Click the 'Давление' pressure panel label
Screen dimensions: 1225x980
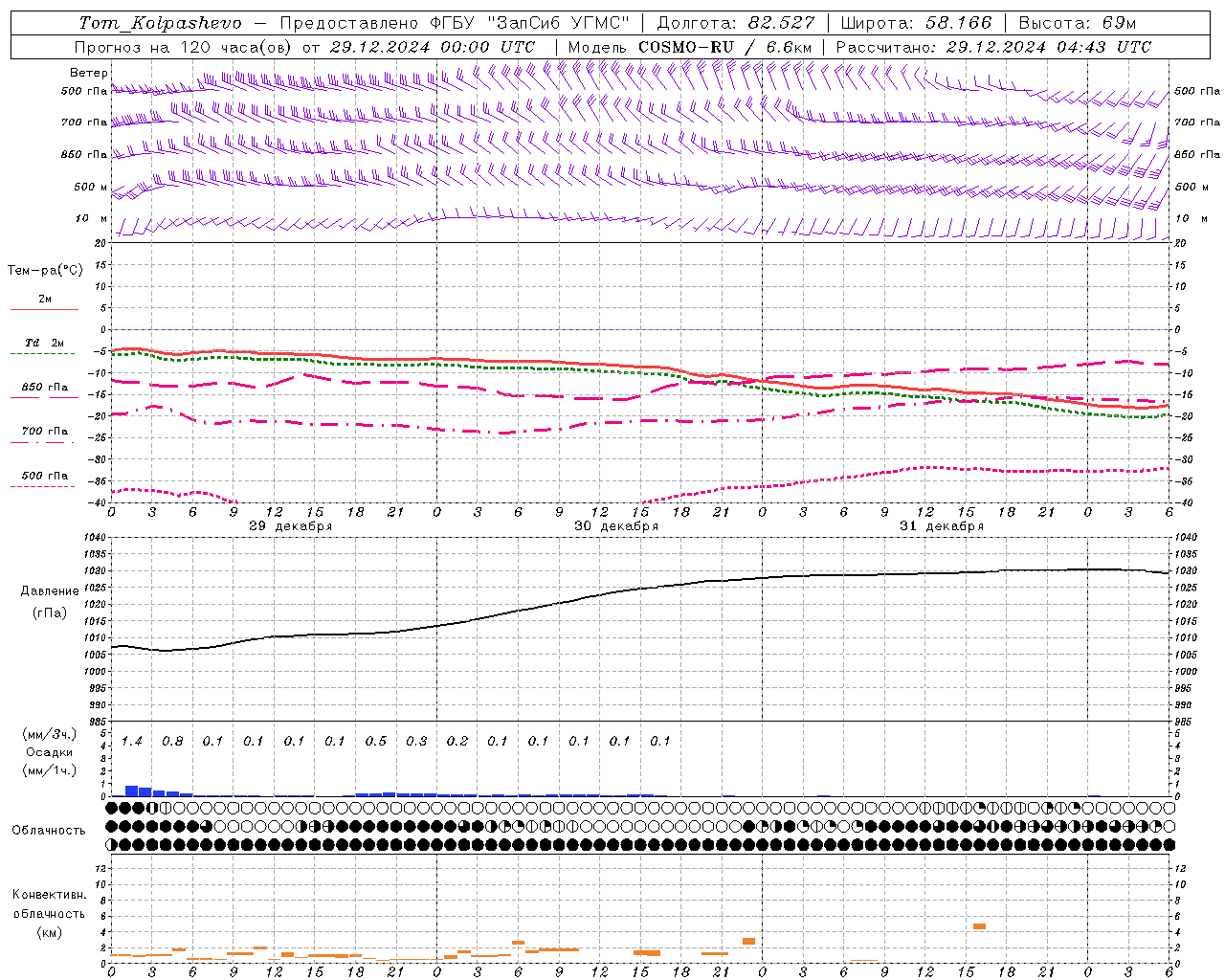[50, 591]
